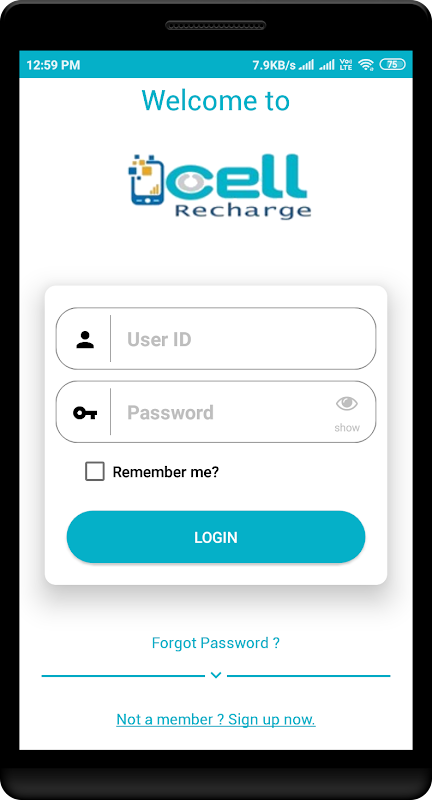Tap the blue LOGIN button
The height and width of the screenshot is (800, 432).
[216, 537]
